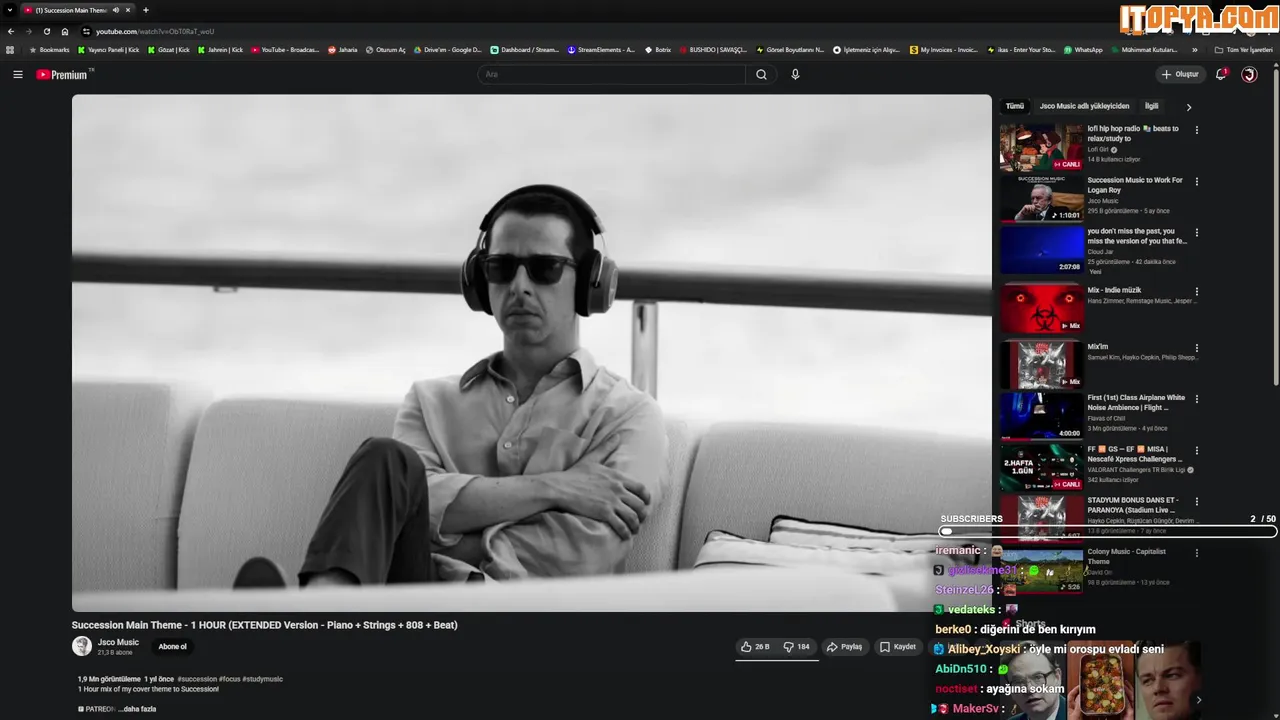
Task: Open the First Class Airplane 4:00:00 thumbnail
Action: pyautogui.click(x=1041, y=415)
